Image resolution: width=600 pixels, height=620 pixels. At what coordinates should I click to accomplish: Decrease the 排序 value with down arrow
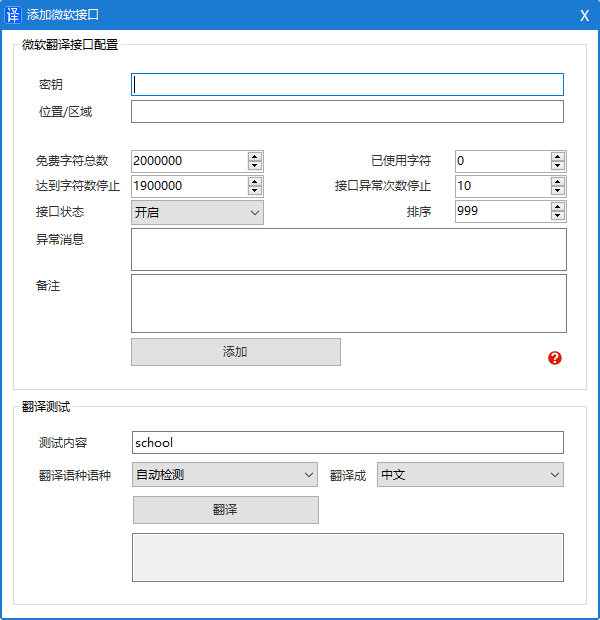(x=558, y=215)
